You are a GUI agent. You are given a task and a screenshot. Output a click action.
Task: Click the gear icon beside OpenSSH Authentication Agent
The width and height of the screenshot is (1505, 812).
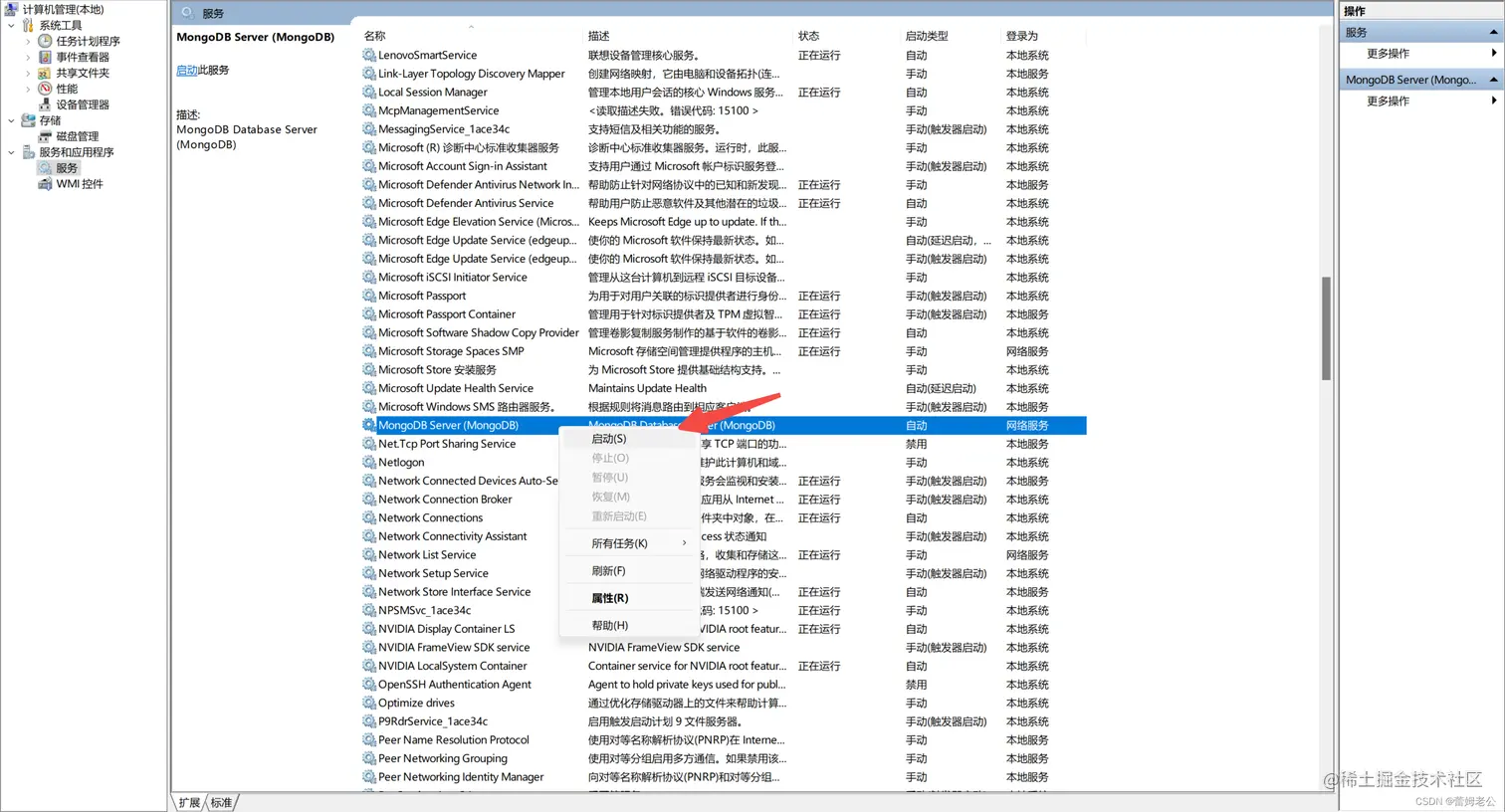tap(369, 685)
